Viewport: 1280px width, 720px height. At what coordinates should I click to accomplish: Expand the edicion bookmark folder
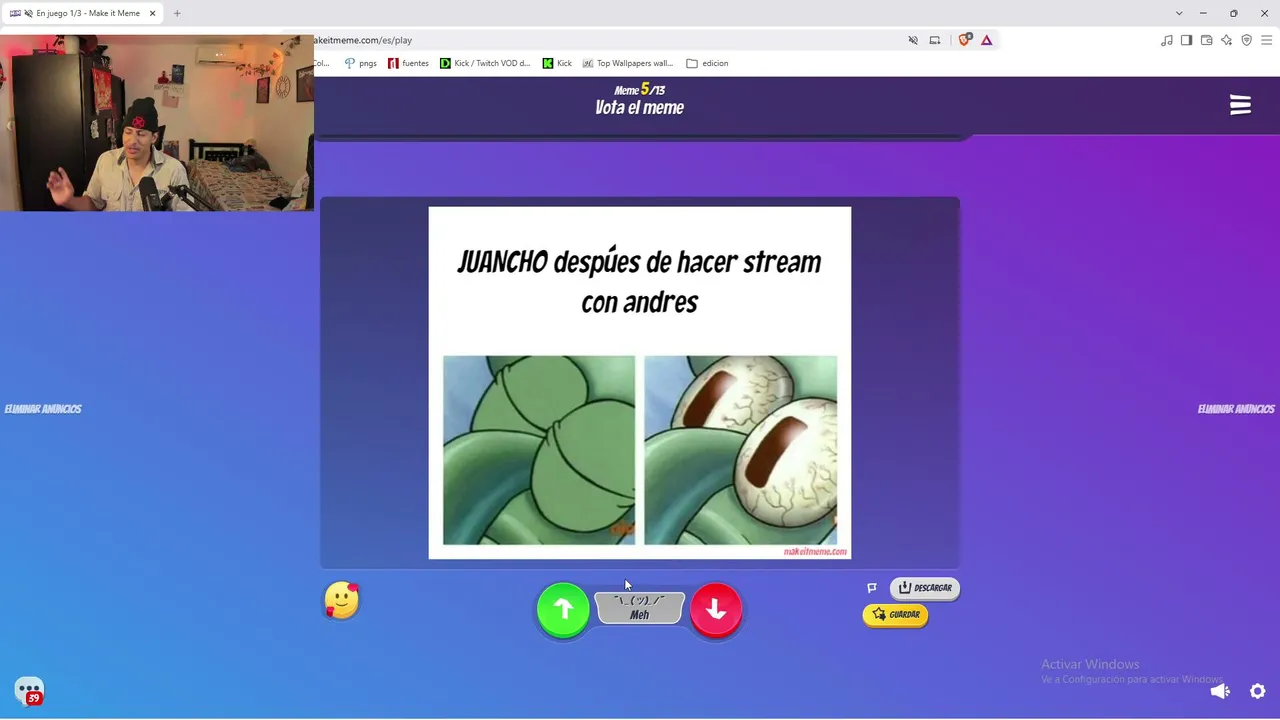point(707,63)
